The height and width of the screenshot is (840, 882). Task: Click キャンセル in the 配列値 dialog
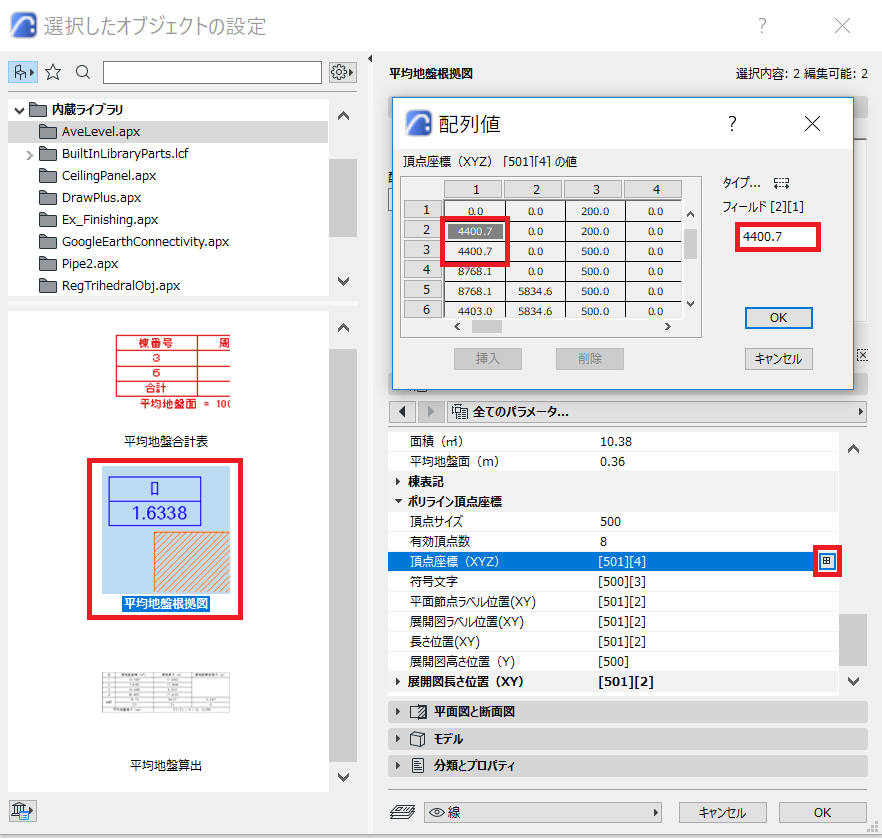(x=778, y=359)
